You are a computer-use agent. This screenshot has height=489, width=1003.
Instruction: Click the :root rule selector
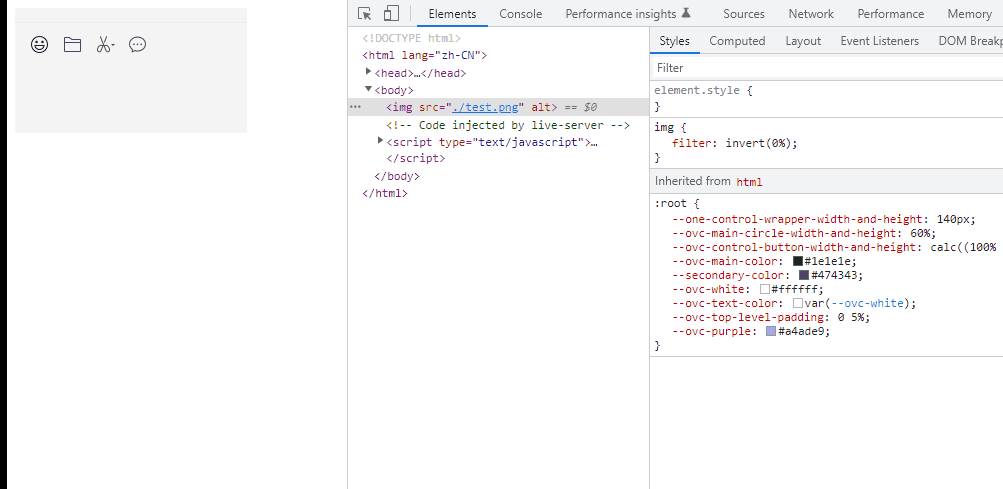pyautogui.click(x=670, y=204)
